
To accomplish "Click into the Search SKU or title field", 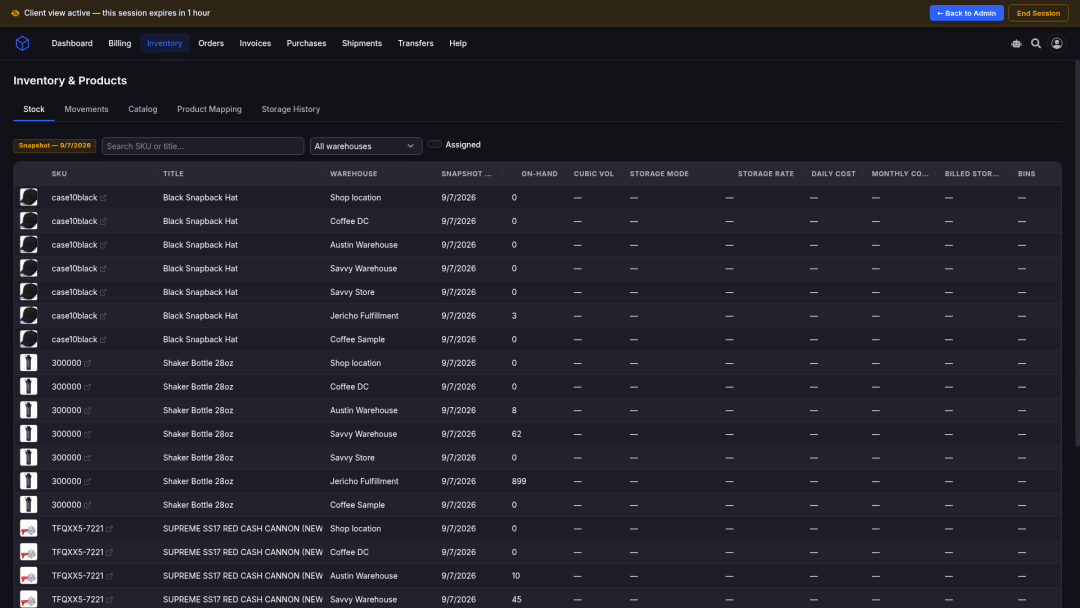I will pyautogui.click(x=202, y=146).
